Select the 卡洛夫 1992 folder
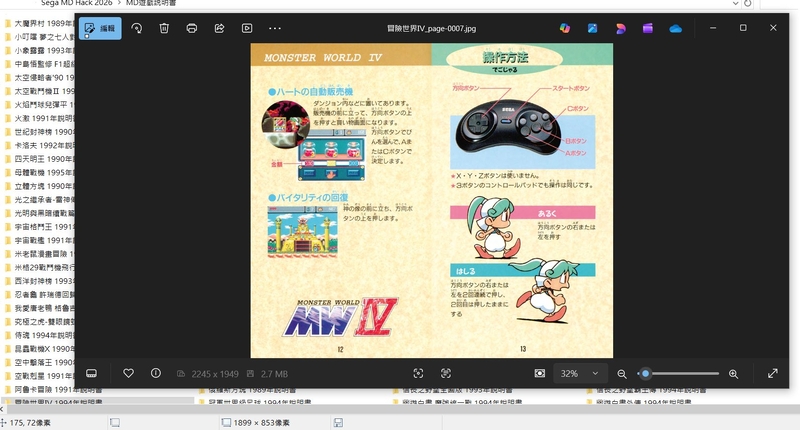 pos(40,145)
